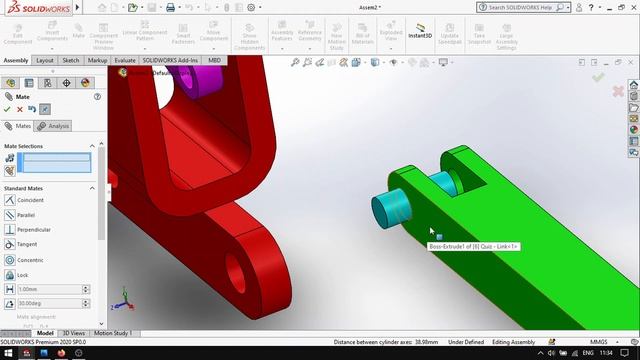This screenshot has height=360, width=640.
Task: Open the Display Style dropdown arrow
Action: tap(383, 62)
